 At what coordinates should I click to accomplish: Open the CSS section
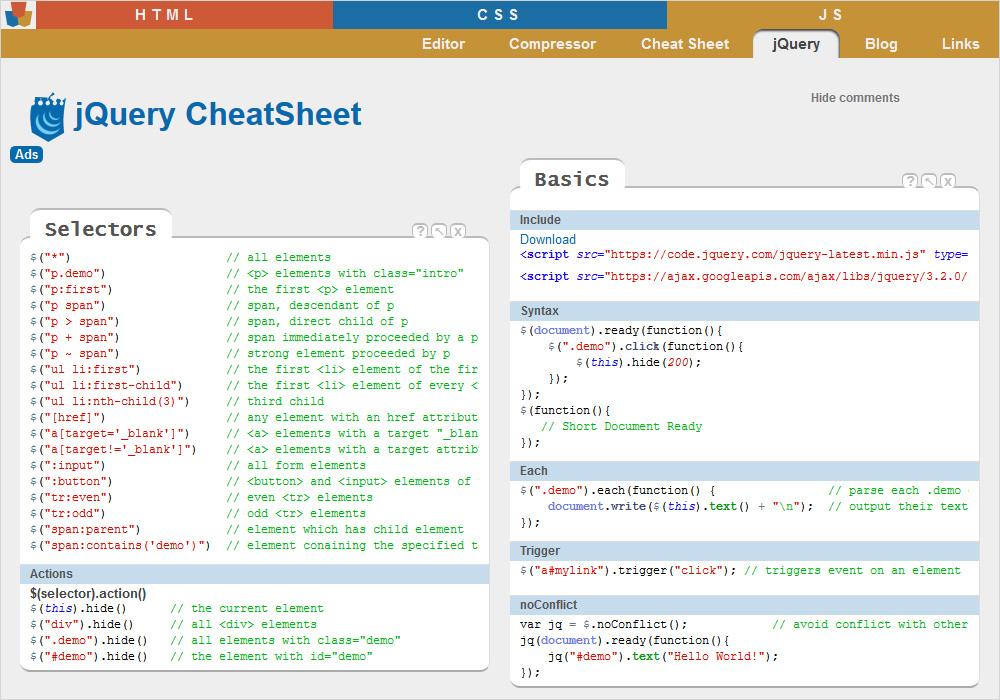point(499,15)
